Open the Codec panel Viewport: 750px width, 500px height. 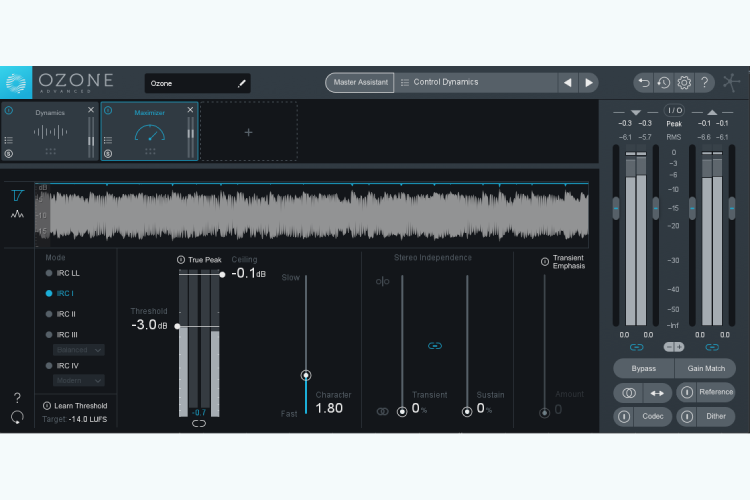pos(653,417)
